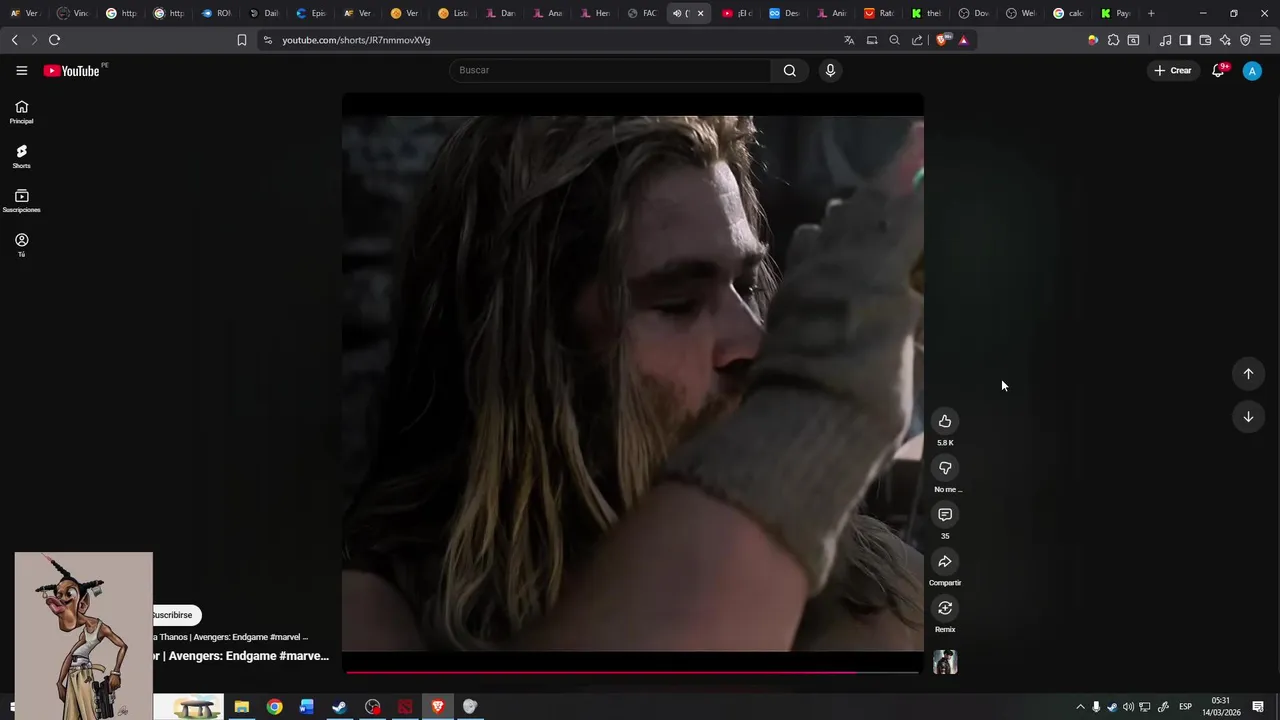Open the media control music note icon
1280x720 pixels.
1165,40
